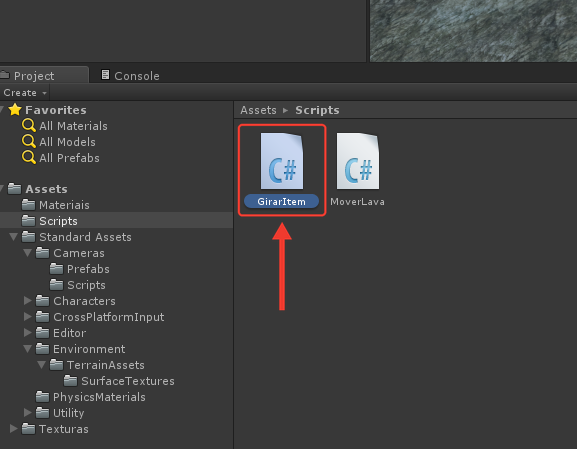
Task: Collapse the Environment folder arrow
Action: (28, 349)
